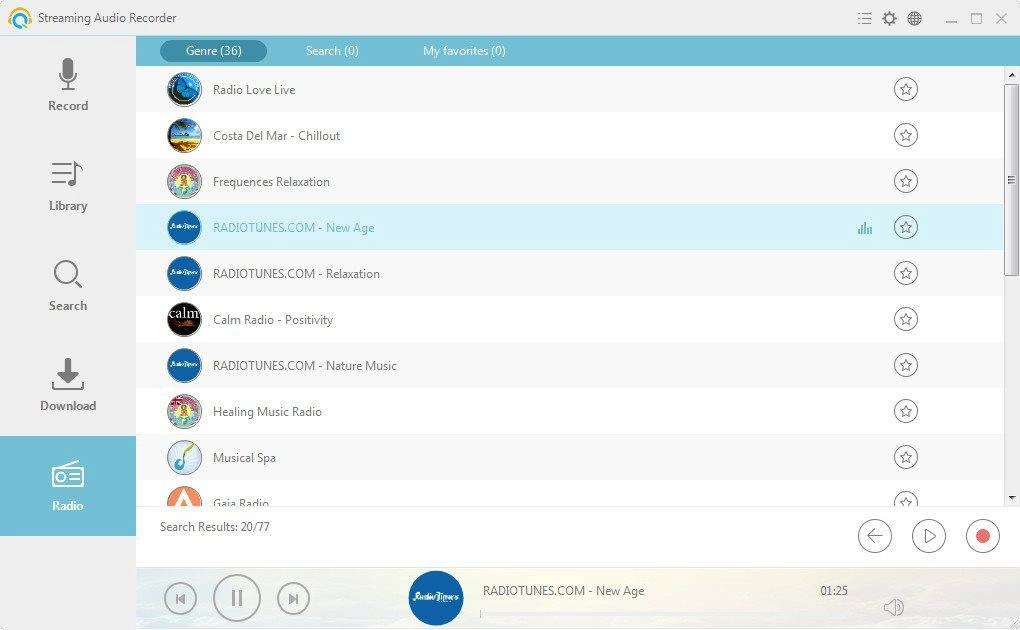Select the Radio section in sidebar
Screen dimensions: 1020x630
coord(68,486)
